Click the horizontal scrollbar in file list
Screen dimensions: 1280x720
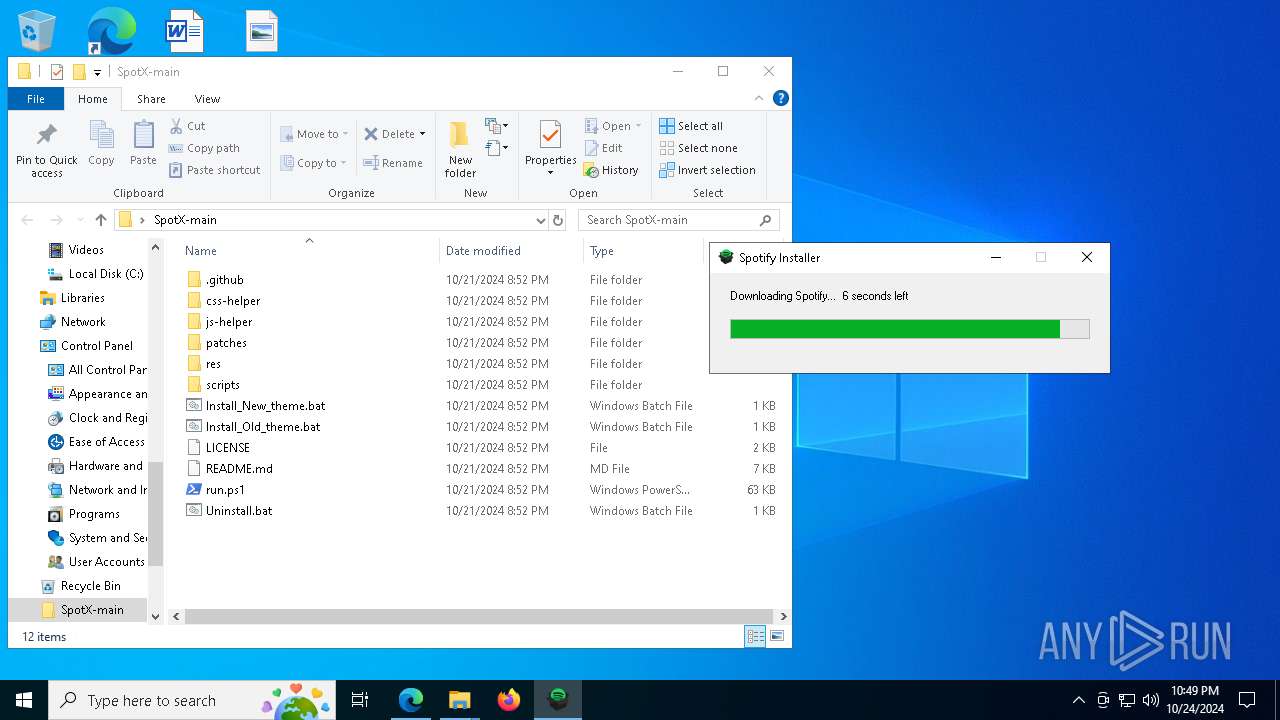[x=479, y=617]
